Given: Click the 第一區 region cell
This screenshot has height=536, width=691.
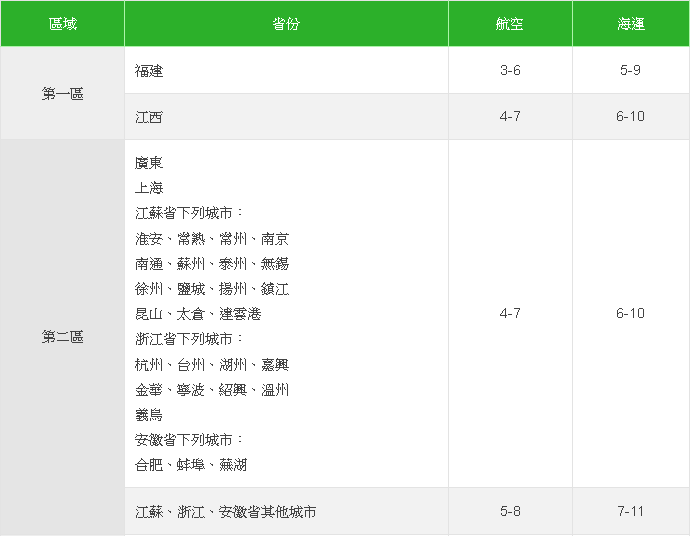Looking at the screenshot, I should click(62, 94).
